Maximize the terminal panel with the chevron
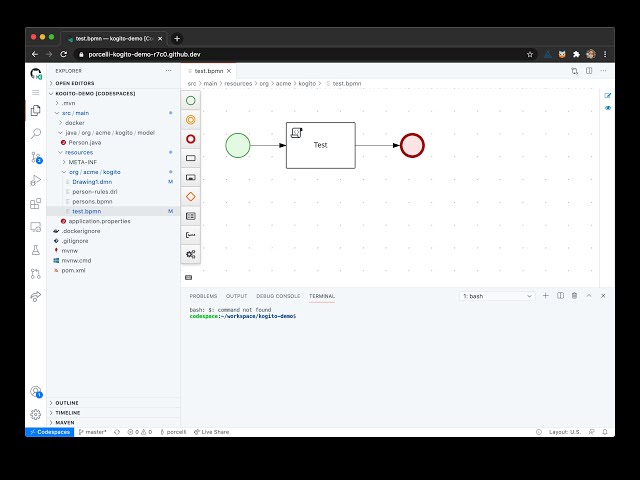The height and width of the screenshot is (480, 640). (x=589, y=296)
